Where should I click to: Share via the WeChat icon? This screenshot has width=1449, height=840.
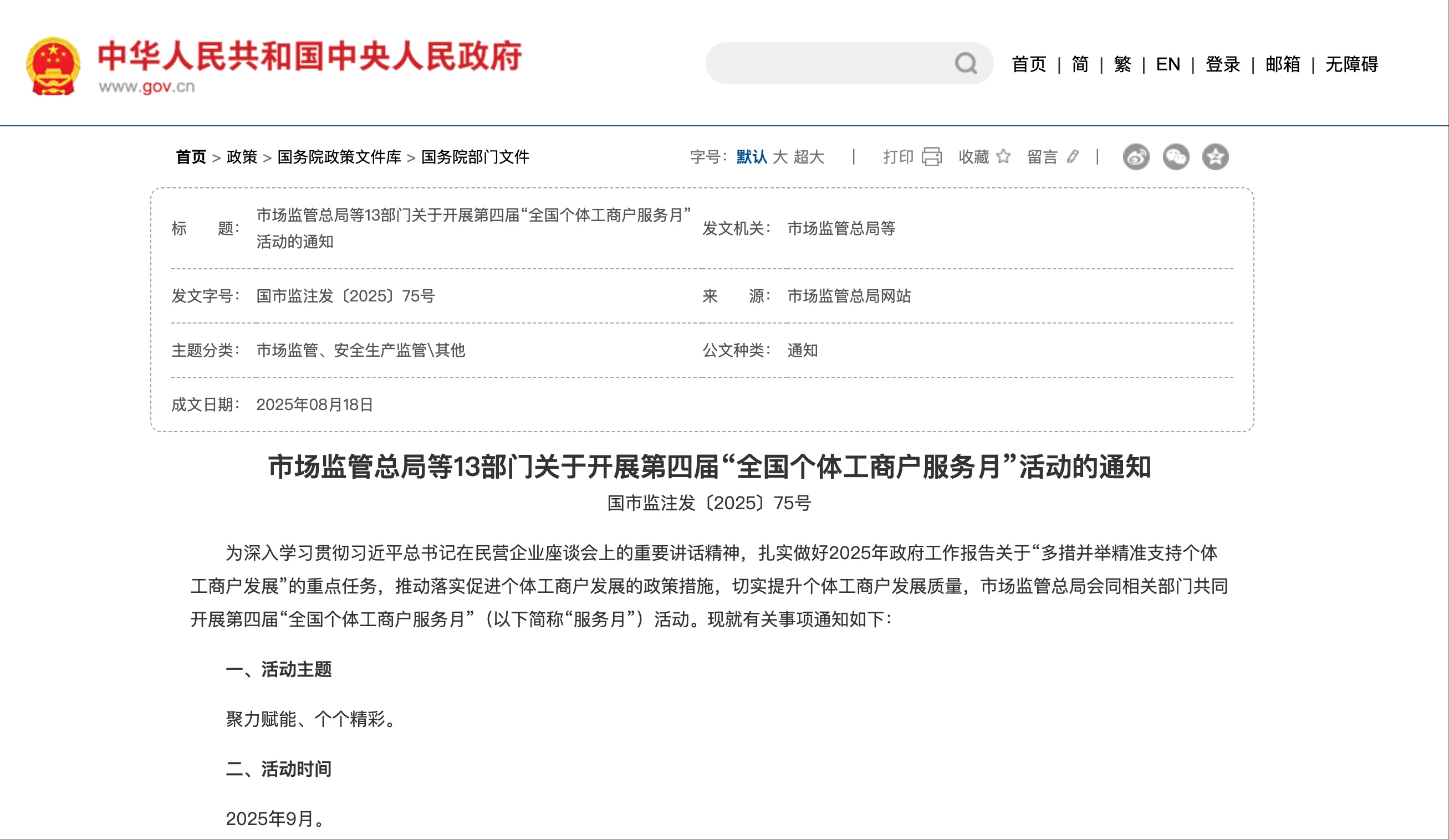[1175, 157]
